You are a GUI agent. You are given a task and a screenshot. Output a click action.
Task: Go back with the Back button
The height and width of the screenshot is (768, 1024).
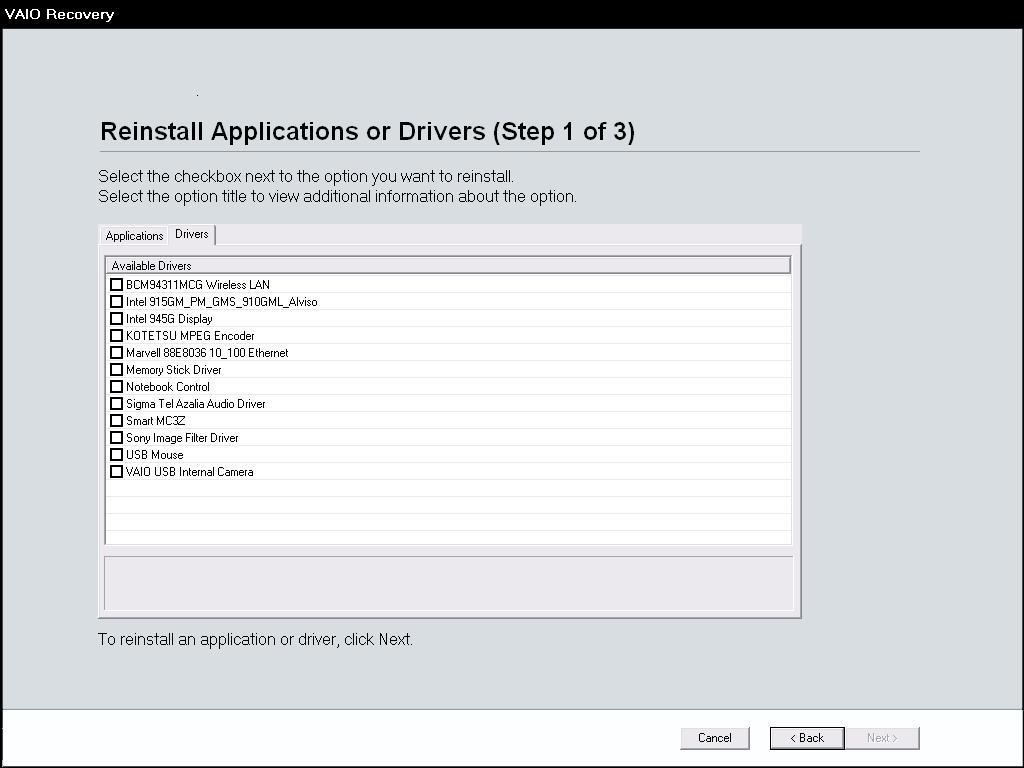tap(807, 738)
